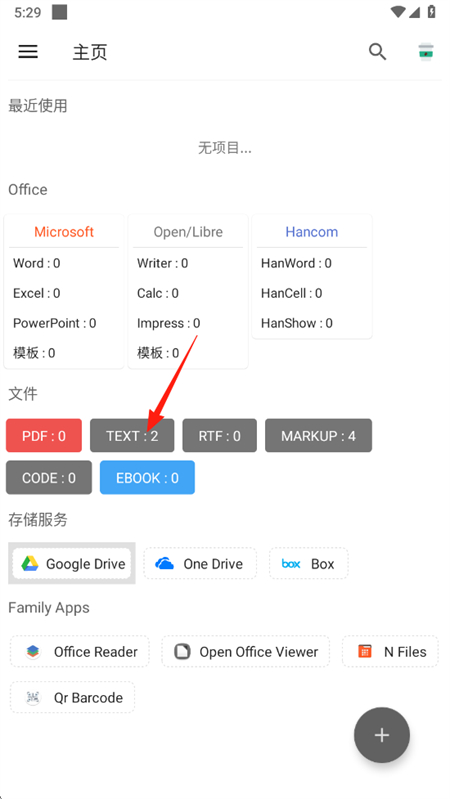This screenshot has width=450, height=799.
Task: Tap the coffee cup donate icon
Action: click(426, 51)
